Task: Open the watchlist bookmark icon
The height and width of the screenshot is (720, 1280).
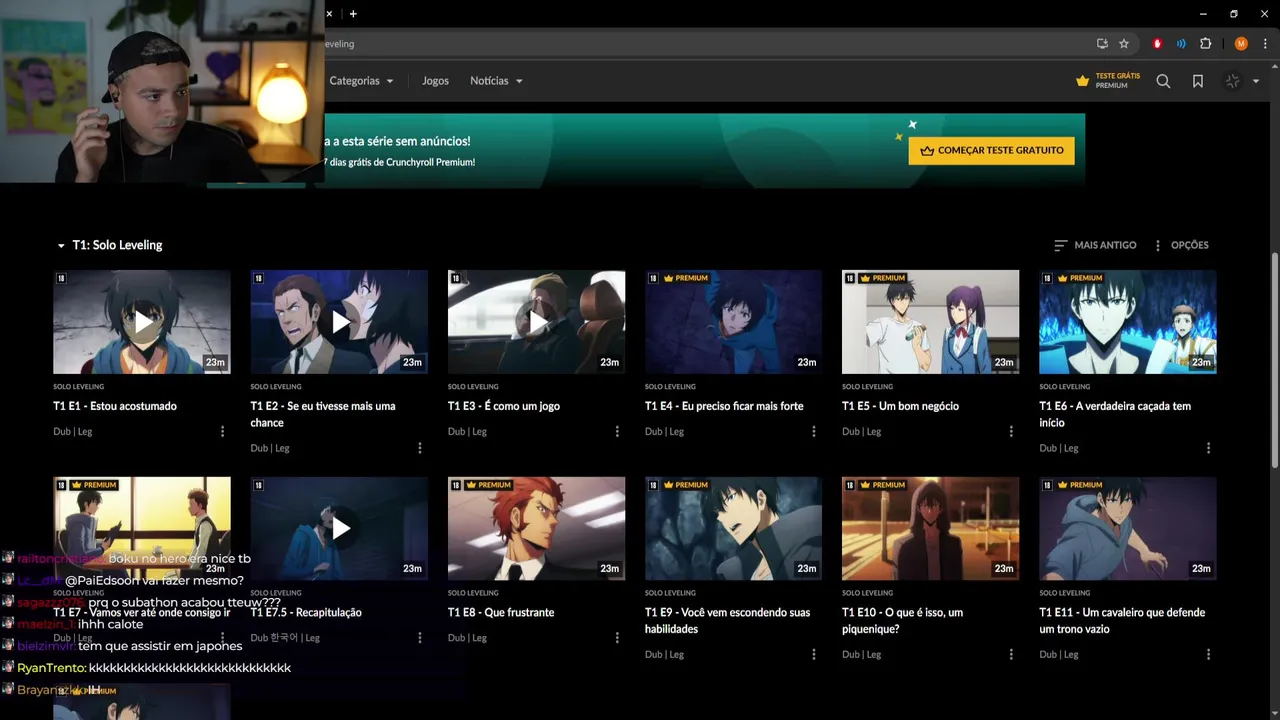Action: (1198, 81)
